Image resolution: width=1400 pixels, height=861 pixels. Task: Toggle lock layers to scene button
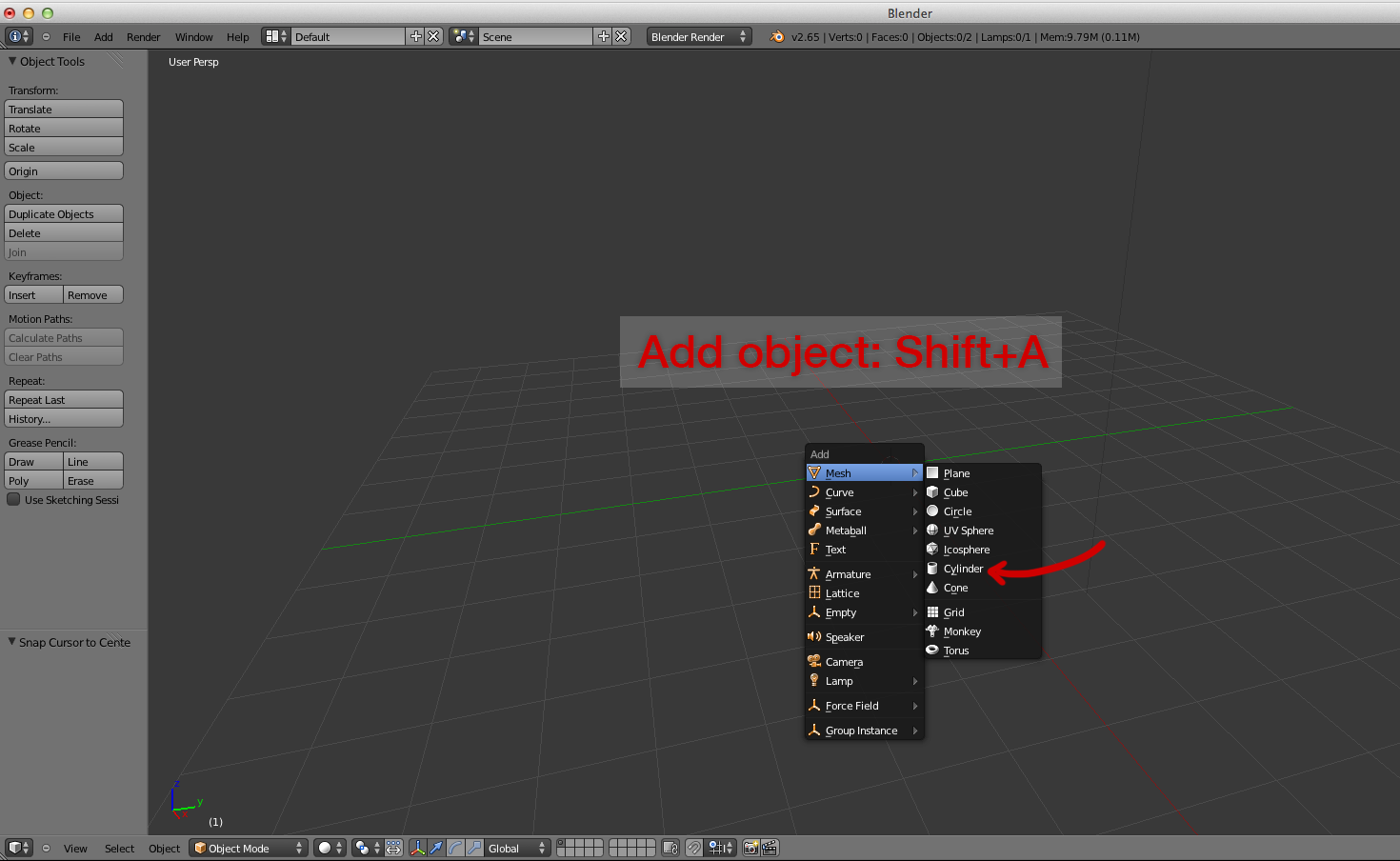point(670,848)
